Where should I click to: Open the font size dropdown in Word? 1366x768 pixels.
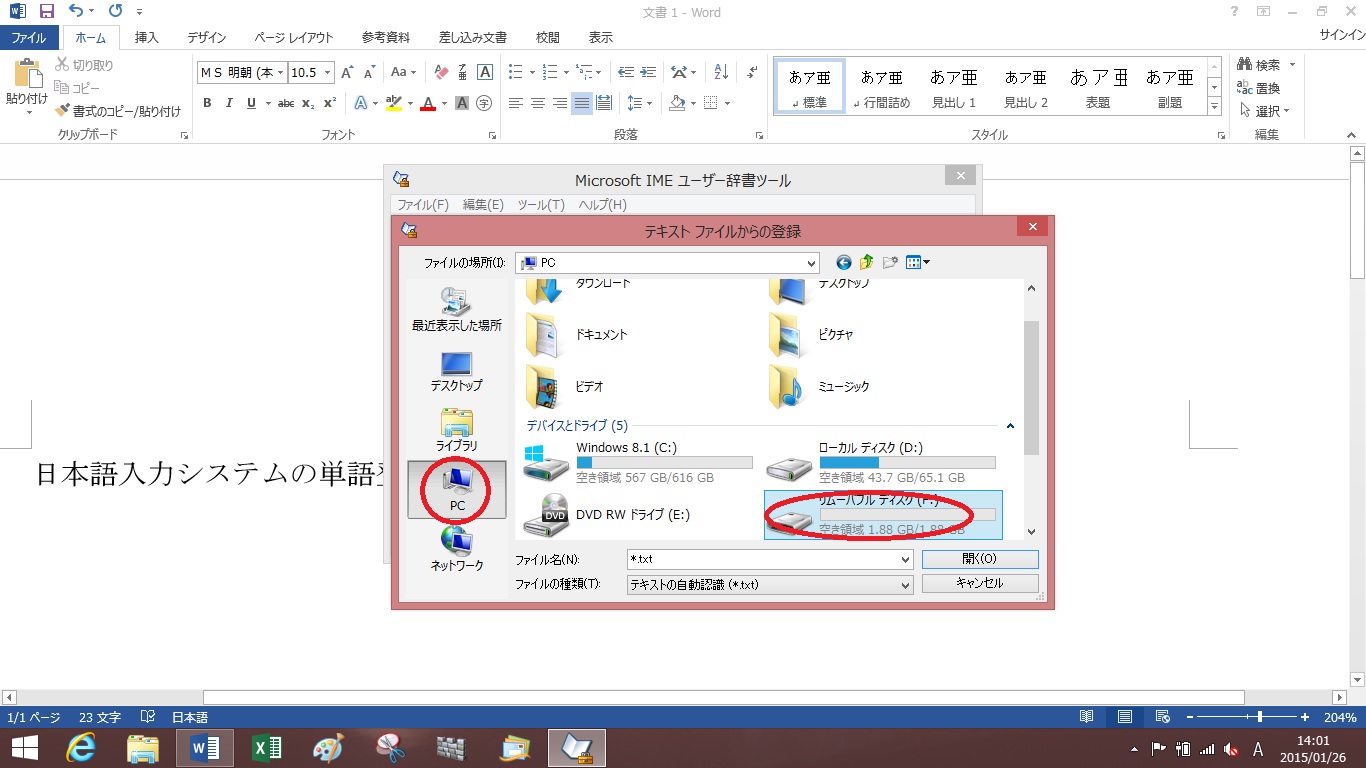click(327, 72)
